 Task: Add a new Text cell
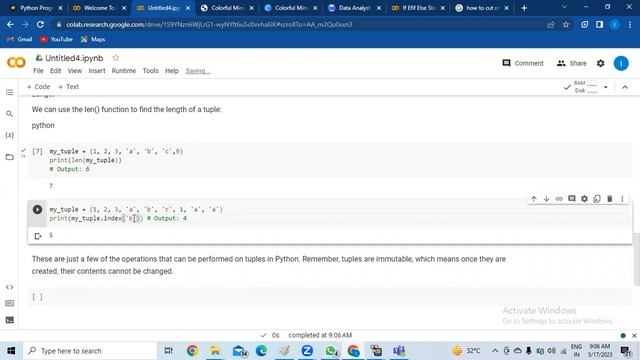(69, 87)
